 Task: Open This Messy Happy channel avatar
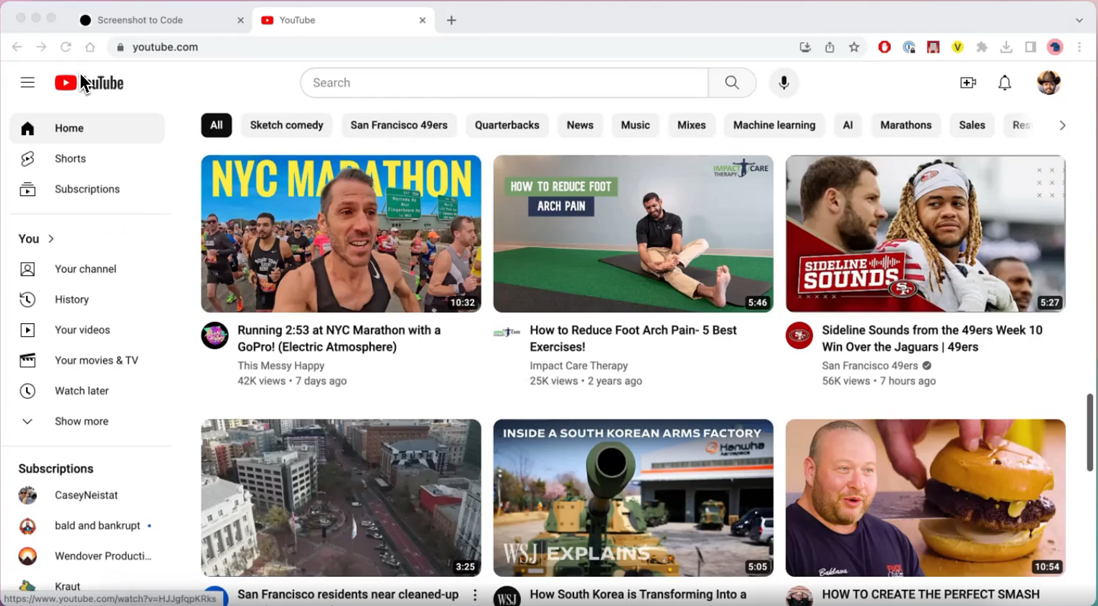pyautogui.click(x=215, y=336)
